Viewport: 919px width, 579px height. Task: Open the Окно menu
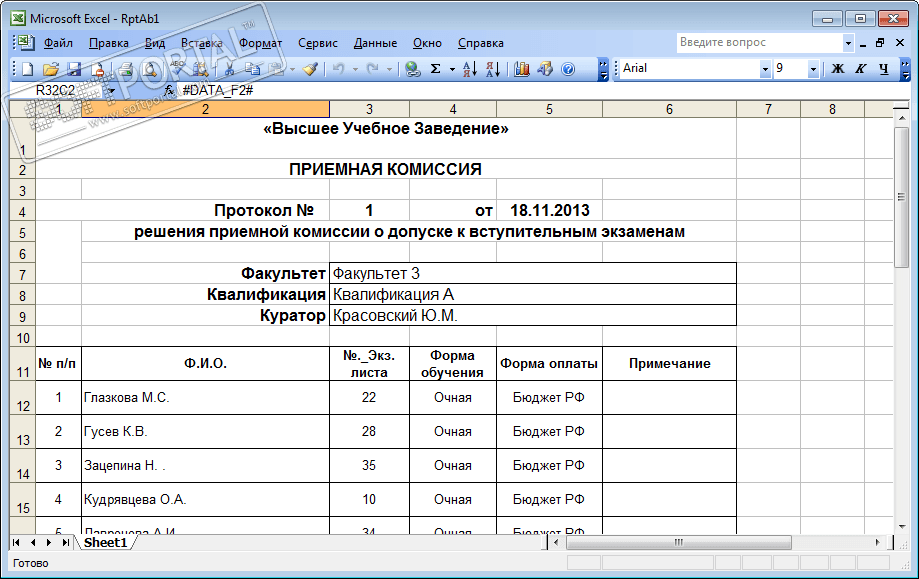tap(427, 43)
